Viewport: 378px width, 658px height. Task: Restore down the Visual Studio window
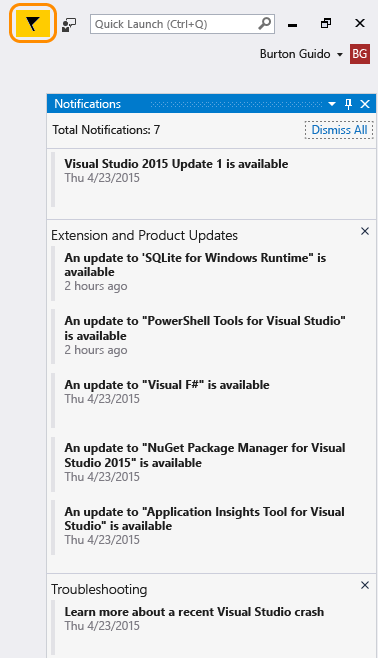[326, 24]
